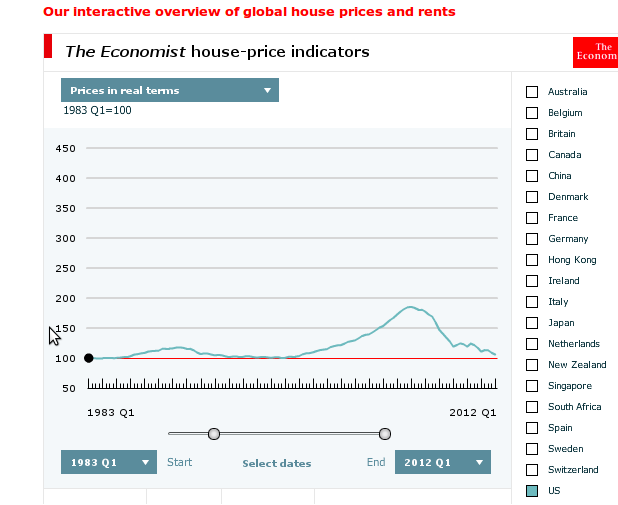The image size is (618, 505).
Task: Select the Germany checkbox
Action: (532, 239)
